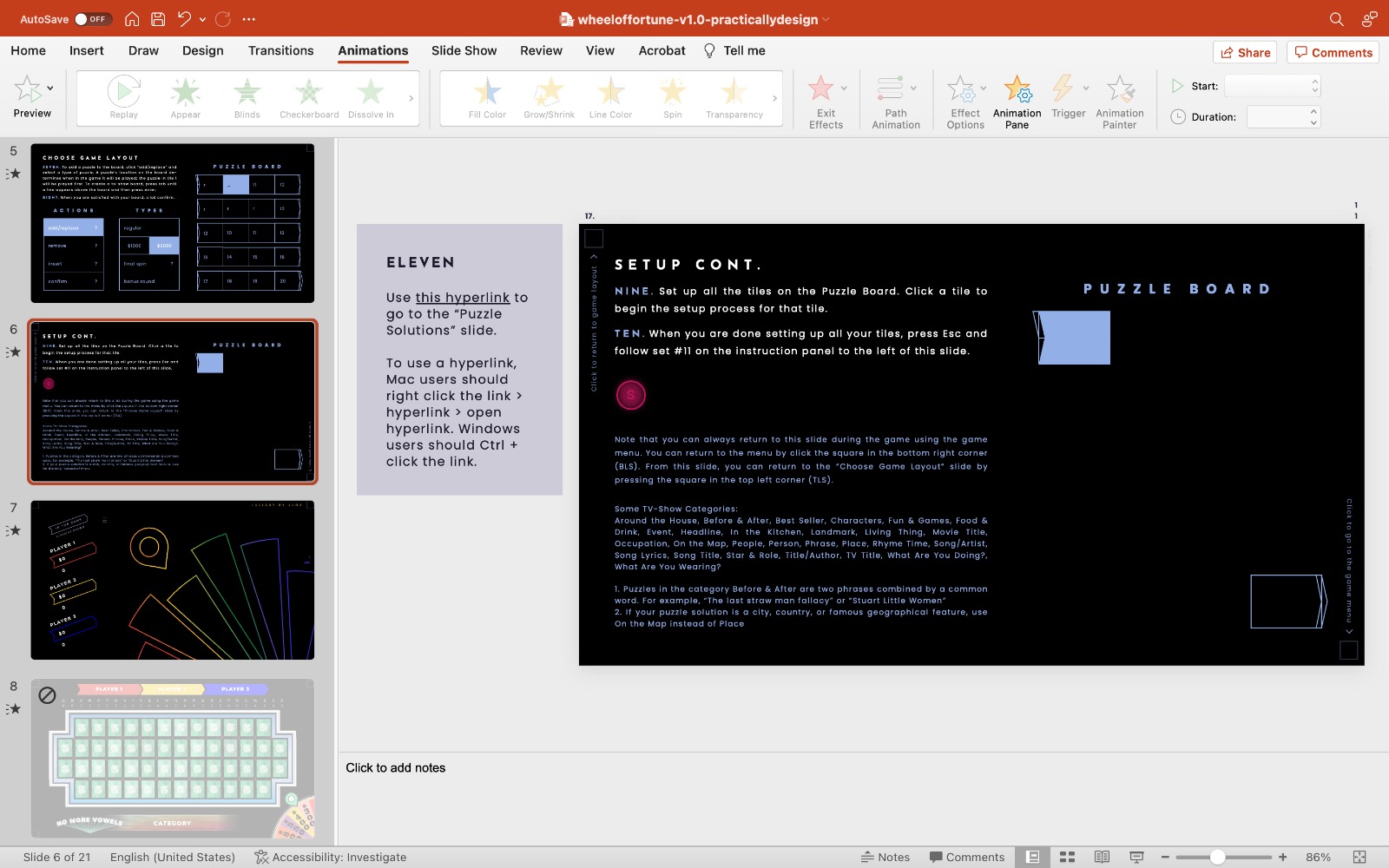Follow "this hyperlink" in the ELEVEN panel

click(x=463, y=297)
